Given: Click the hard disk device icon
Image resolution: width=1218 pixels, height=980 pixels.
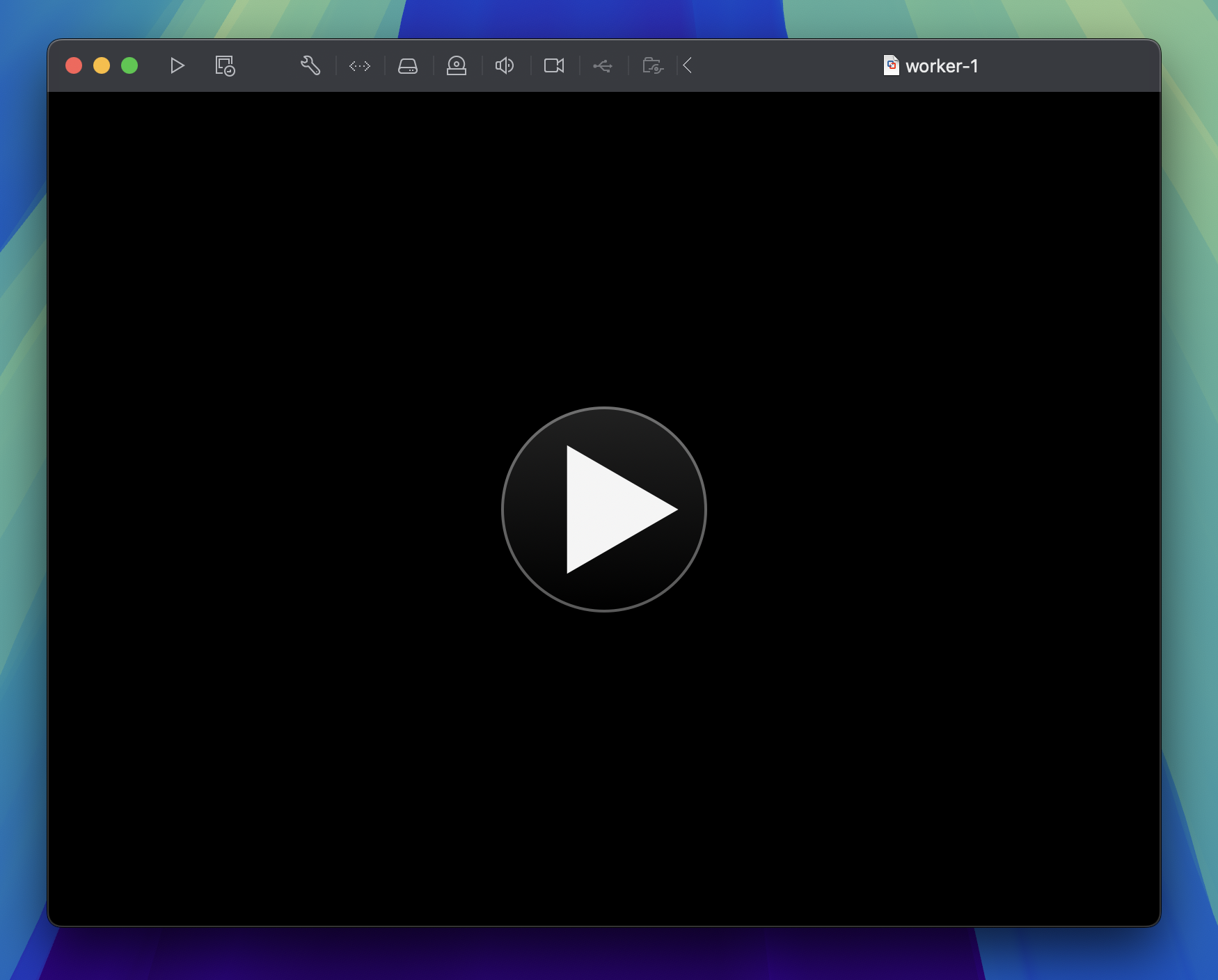Looking at the screenshot, I should coord(408,66).
